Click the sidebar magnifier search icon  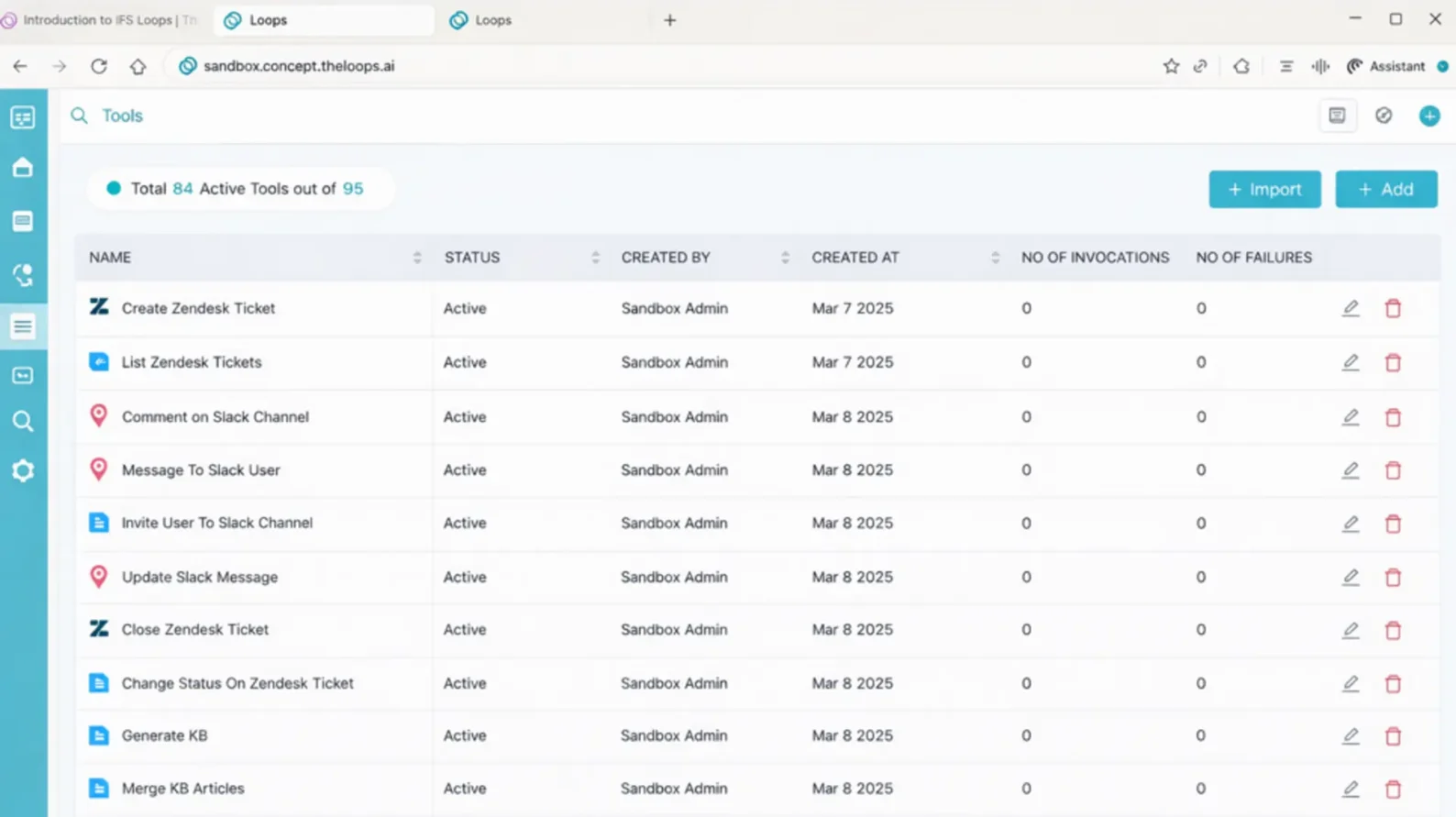coord(23,422)
